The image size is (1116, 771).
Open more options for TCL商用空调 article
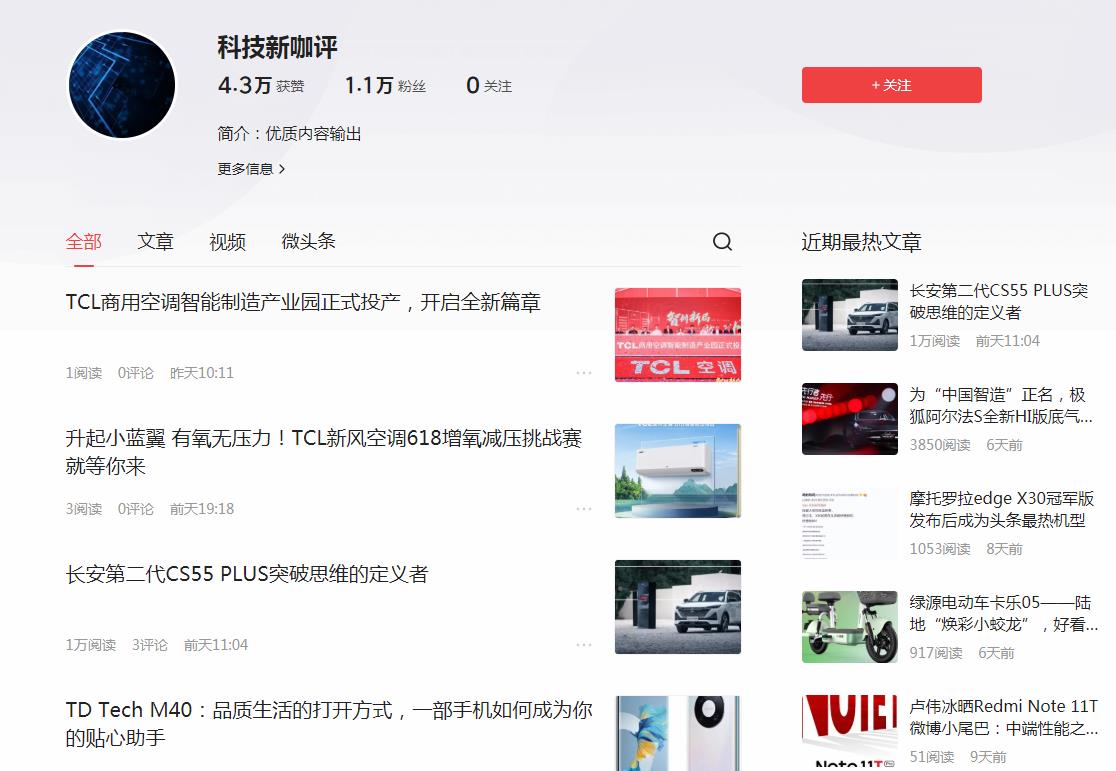point(584,373)
